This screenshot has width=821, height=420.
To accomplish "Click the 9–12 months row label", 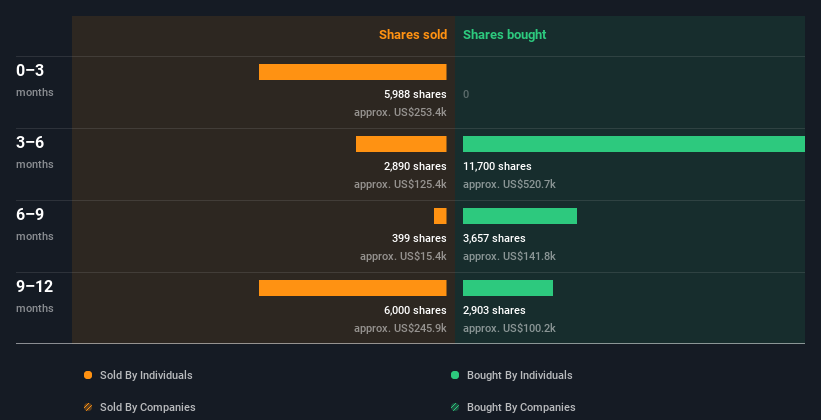I will click(35, 296).
